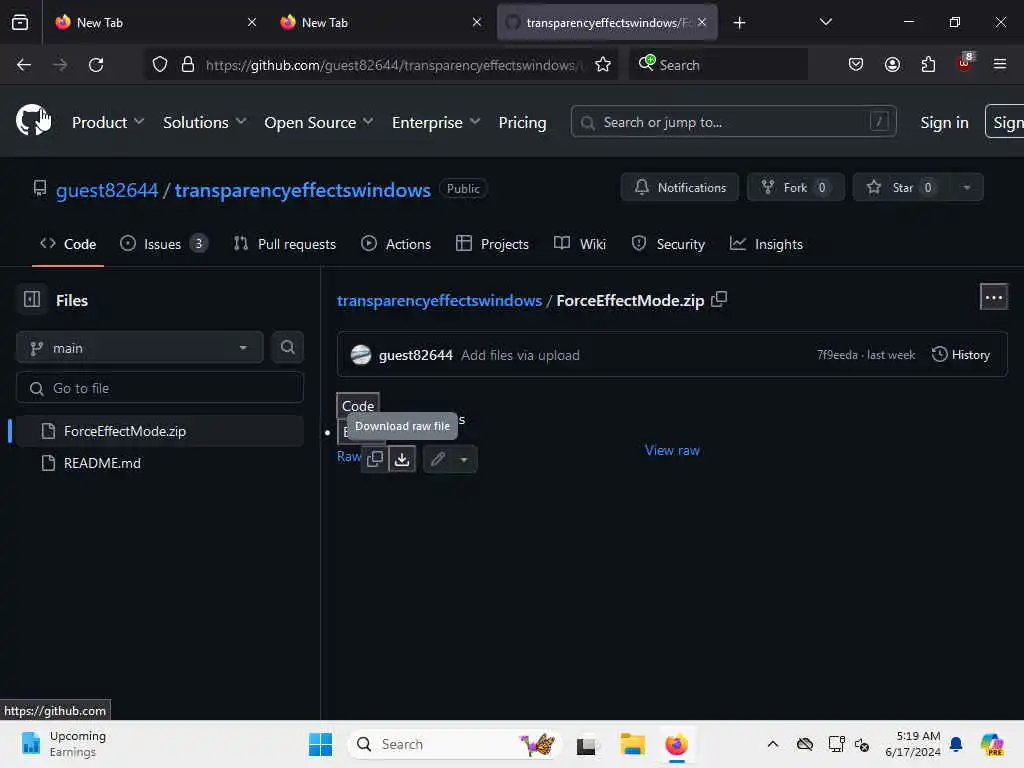This screenshot has height=768, width=1024.
Task: Open the Extensions puzzle icon
Action: point(928,65)
